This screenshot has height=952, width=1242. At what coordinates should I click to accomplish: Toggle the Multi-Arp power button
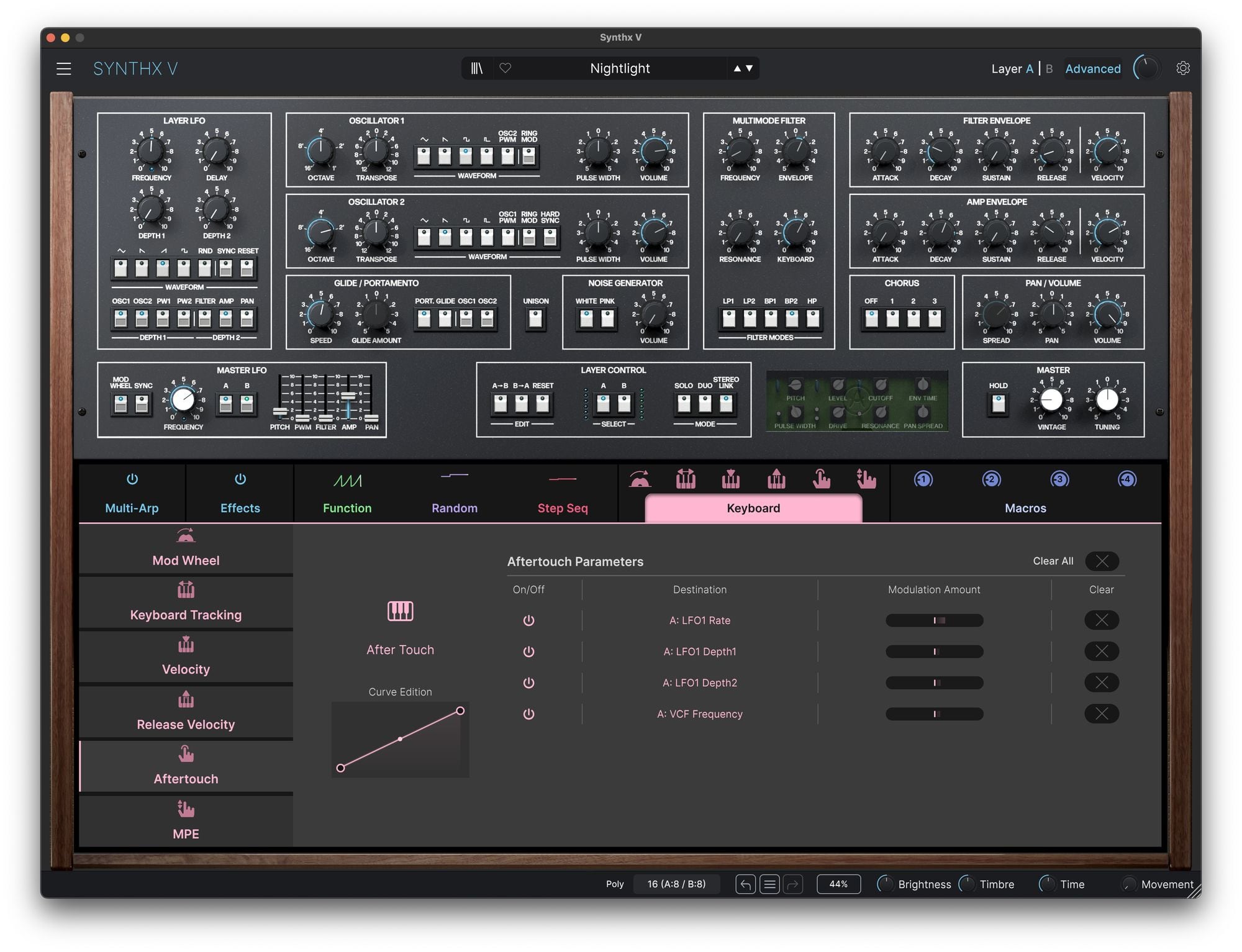pos(132,479)
